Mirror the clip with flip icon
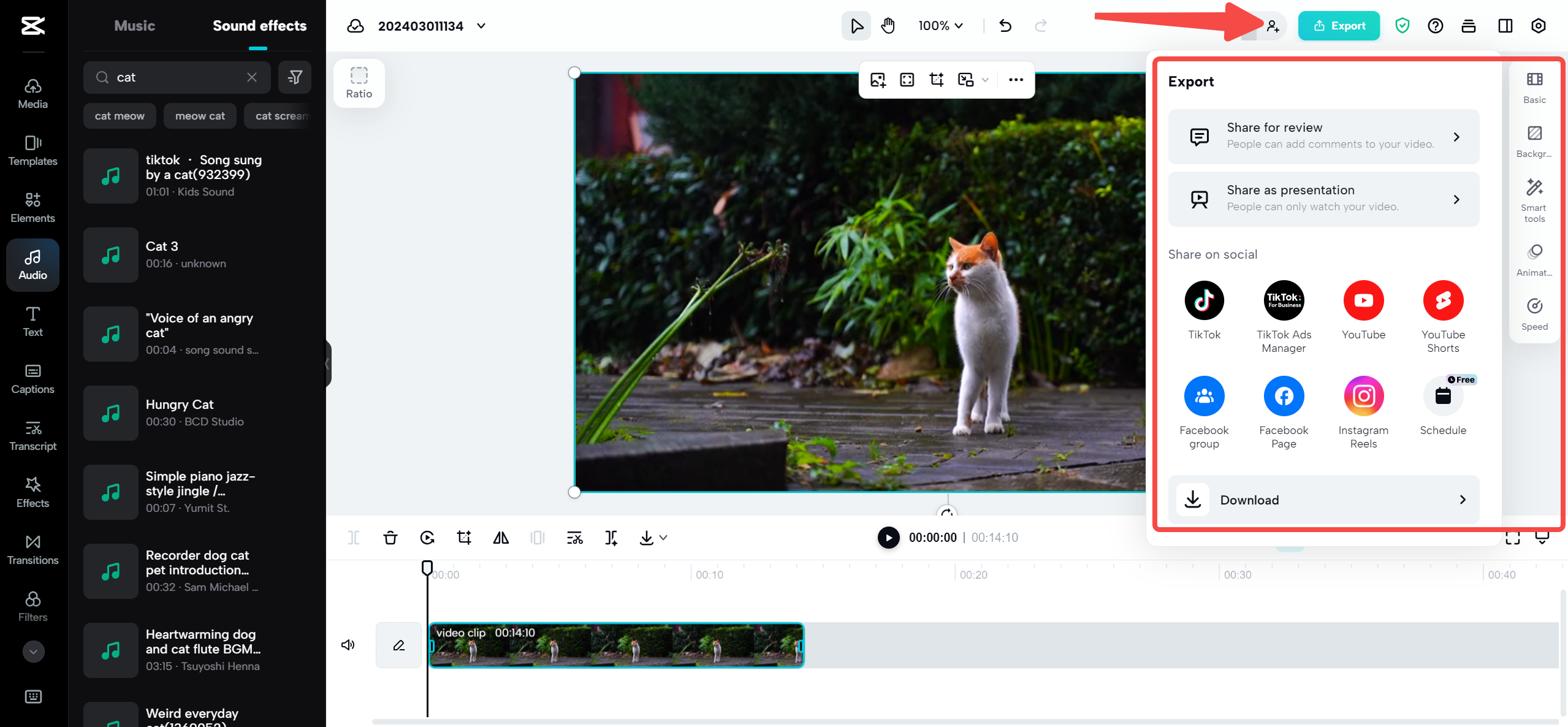 500,538
